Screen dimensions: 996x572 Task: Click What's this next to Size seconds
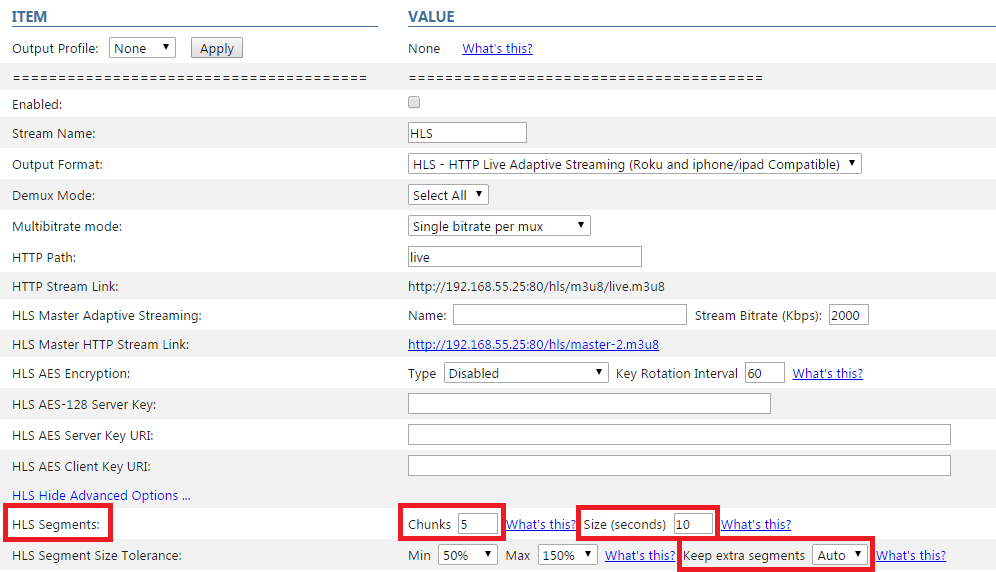(x=756, y=524)
